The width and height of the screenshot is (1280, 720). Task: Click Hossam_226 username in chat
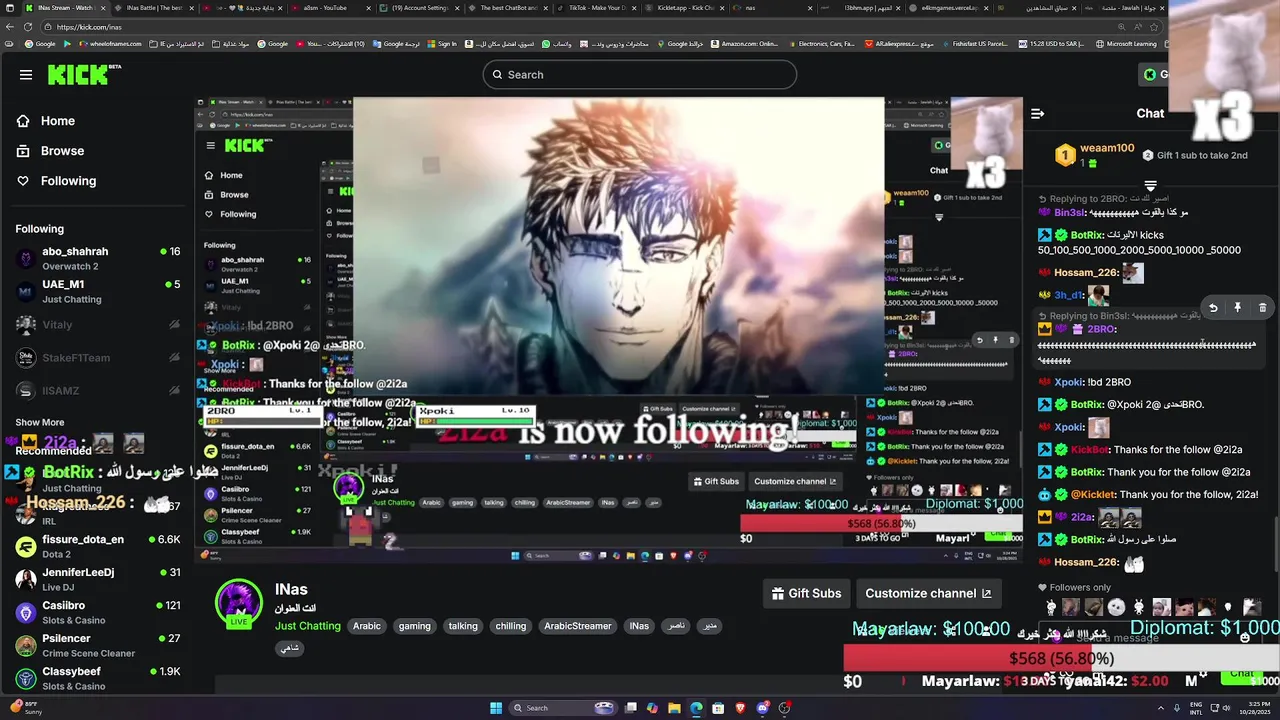pyautogui.click(x=1086, y=273)
